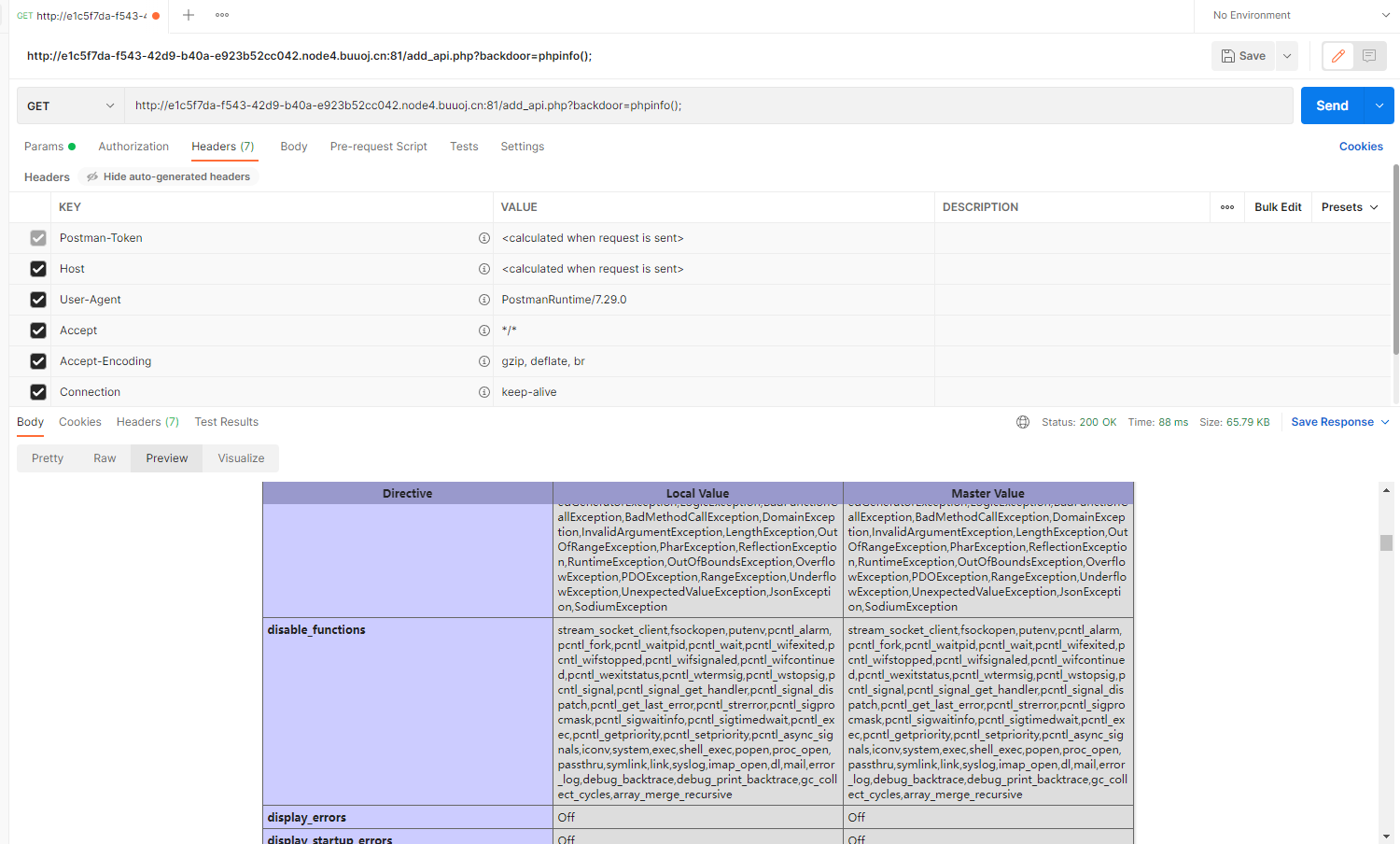
Task: Toggle the Postman-Token header checkbox
Action: coord(38,238)
